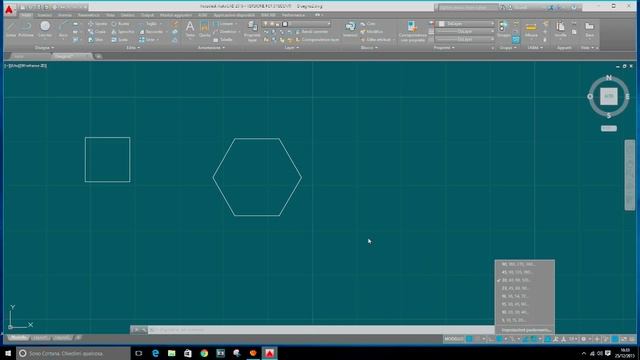Expand the Utilità panel
Viewport: 640px width, 360px height.
tap(535, 48)
